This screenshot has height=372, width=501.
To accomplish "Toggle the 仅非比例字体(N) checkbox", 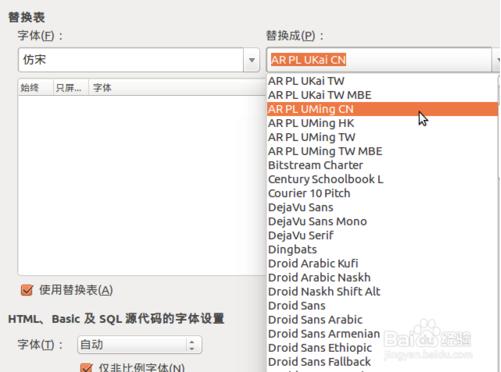I will [x=86, y=368].
